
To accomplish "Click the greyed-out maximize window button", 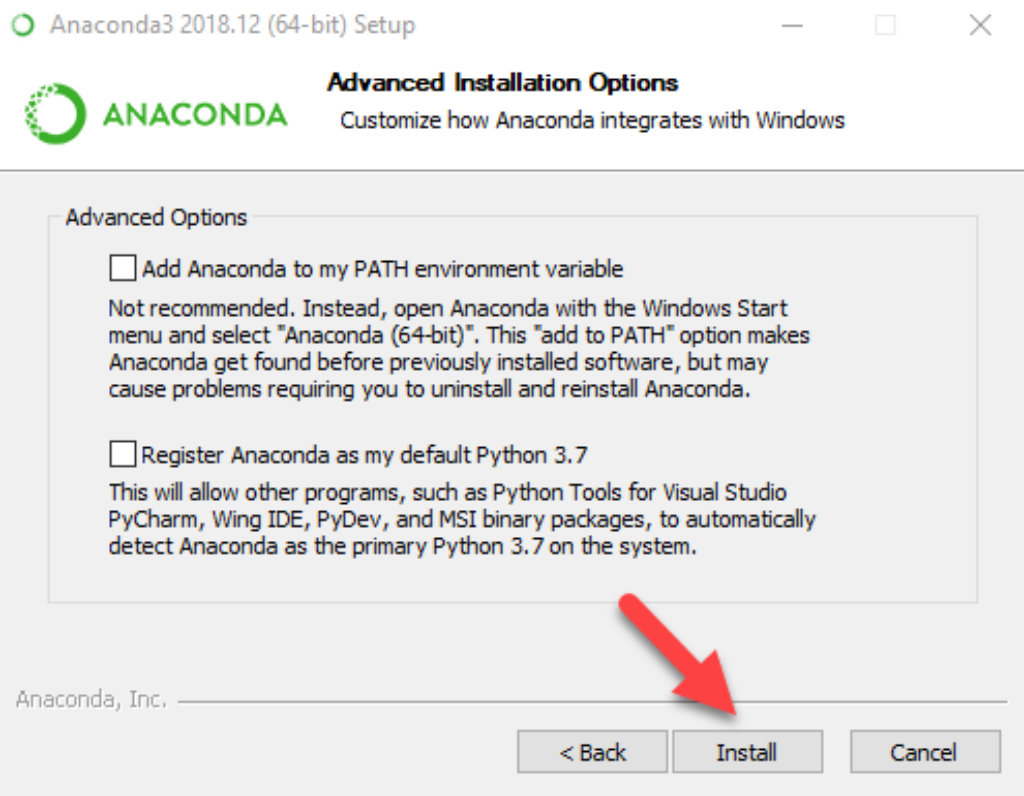I will click(x=885, y=25).
